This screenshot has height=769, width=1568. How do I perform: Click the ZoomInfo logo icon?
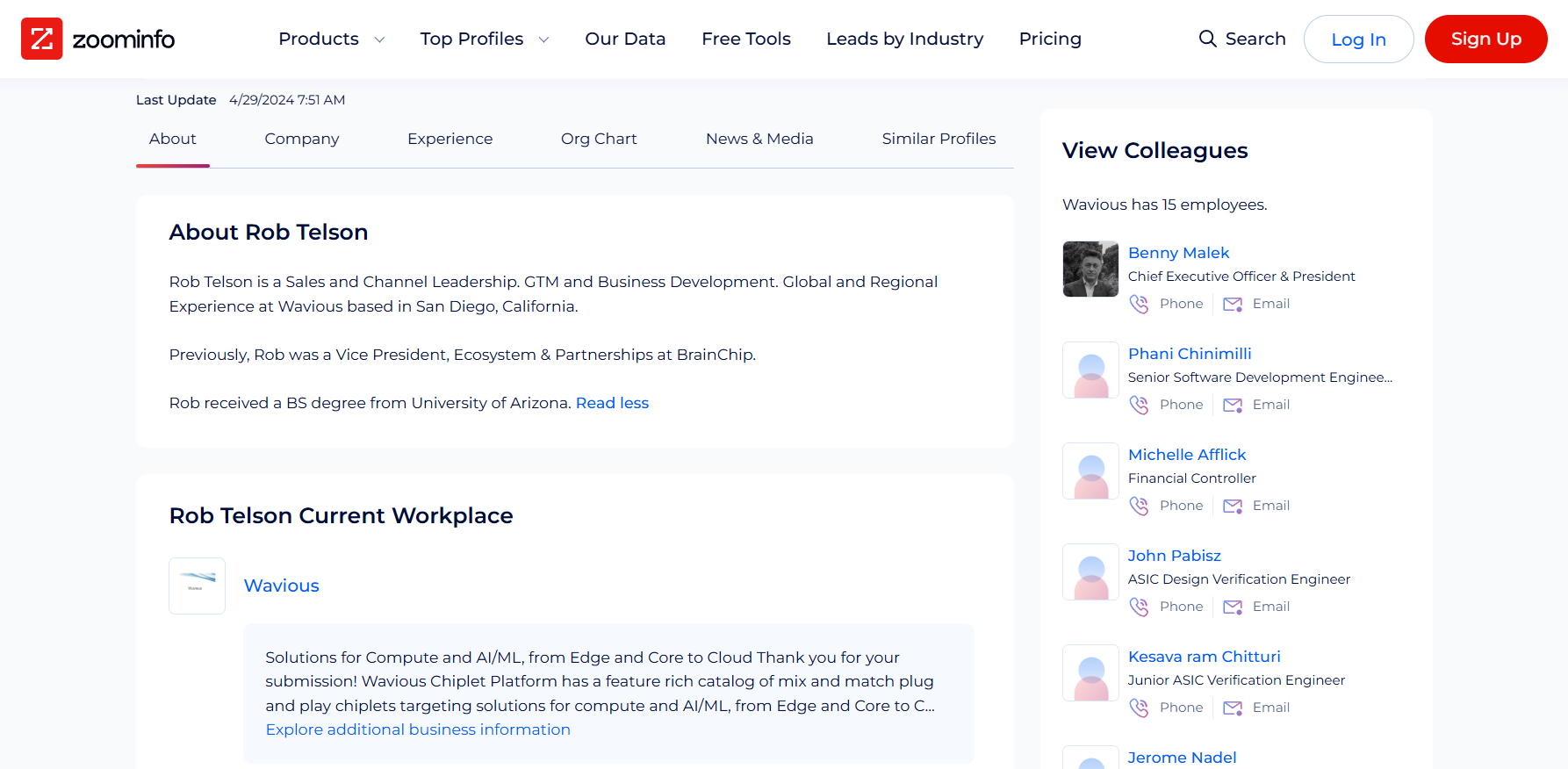41,39
